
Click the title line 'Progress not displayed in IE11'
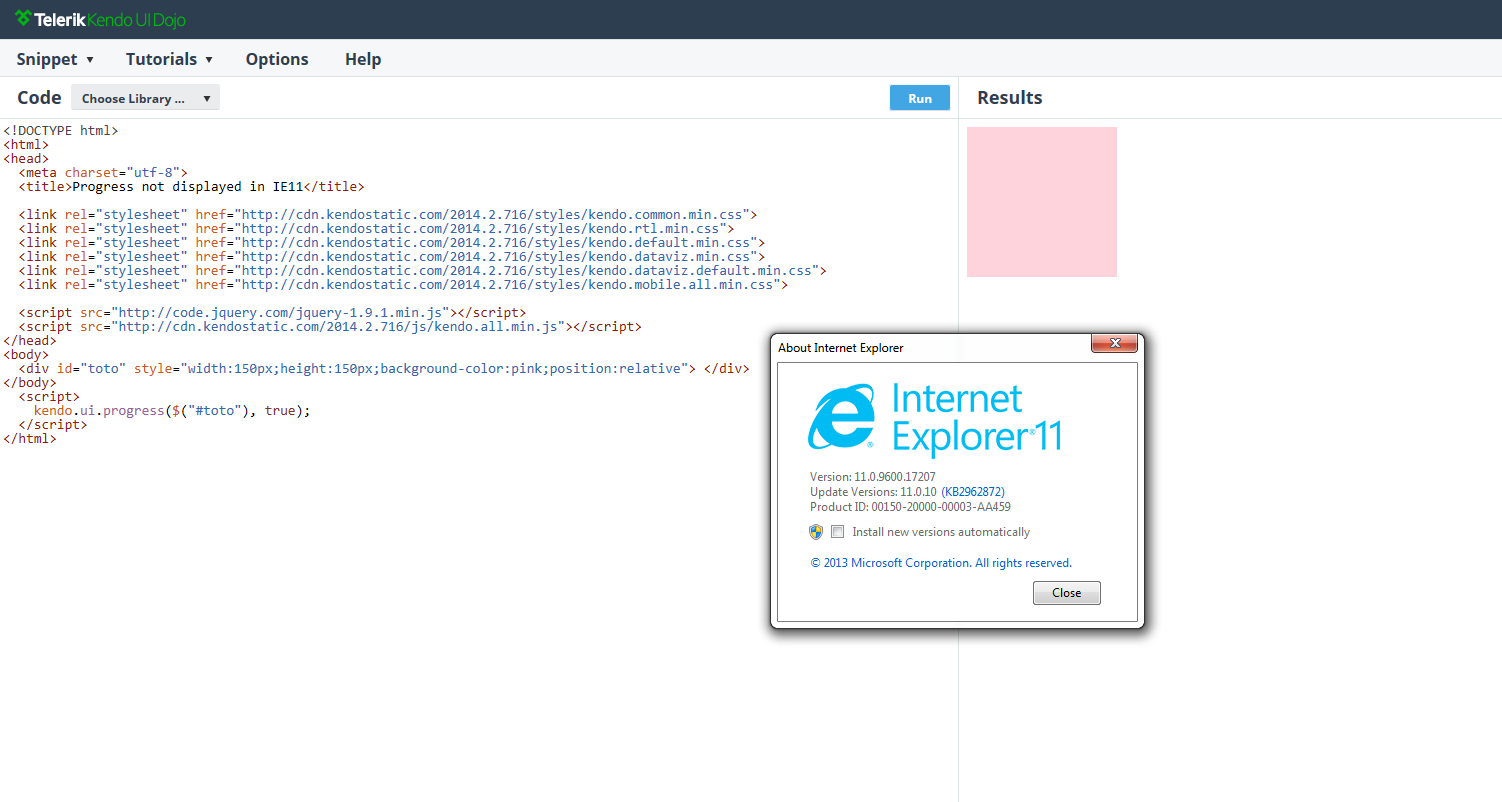(x=192, y=187)
